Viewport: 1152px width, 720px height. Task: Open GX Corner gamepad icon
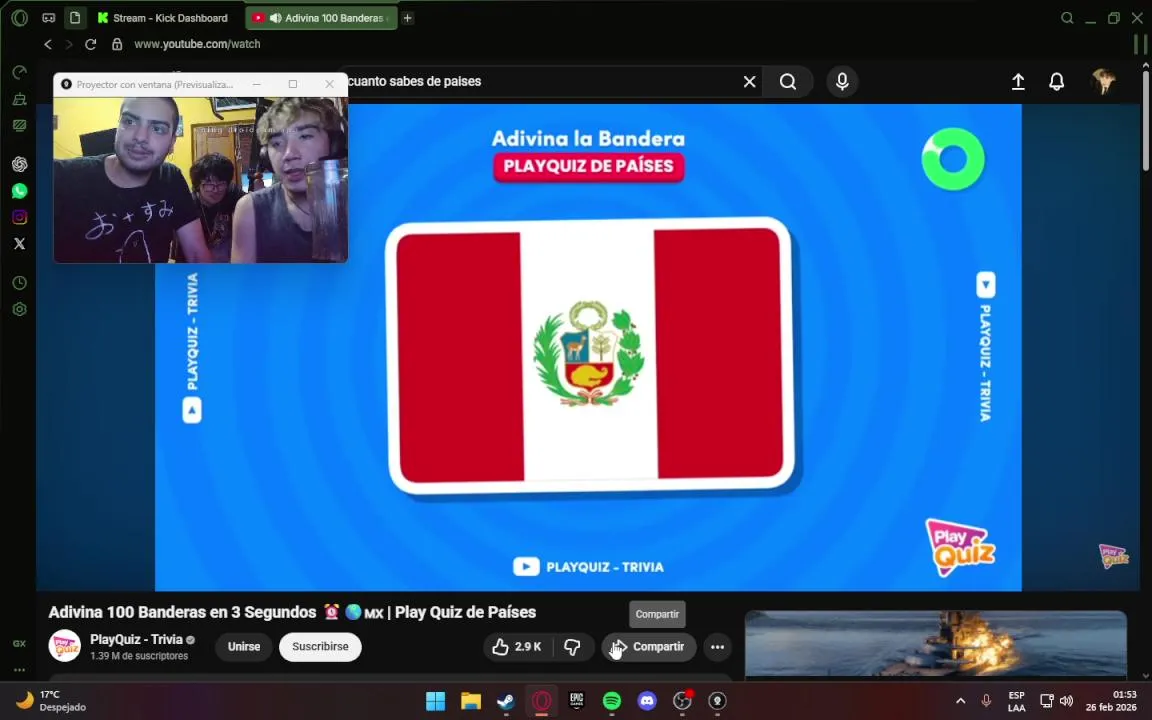[48, 18]
